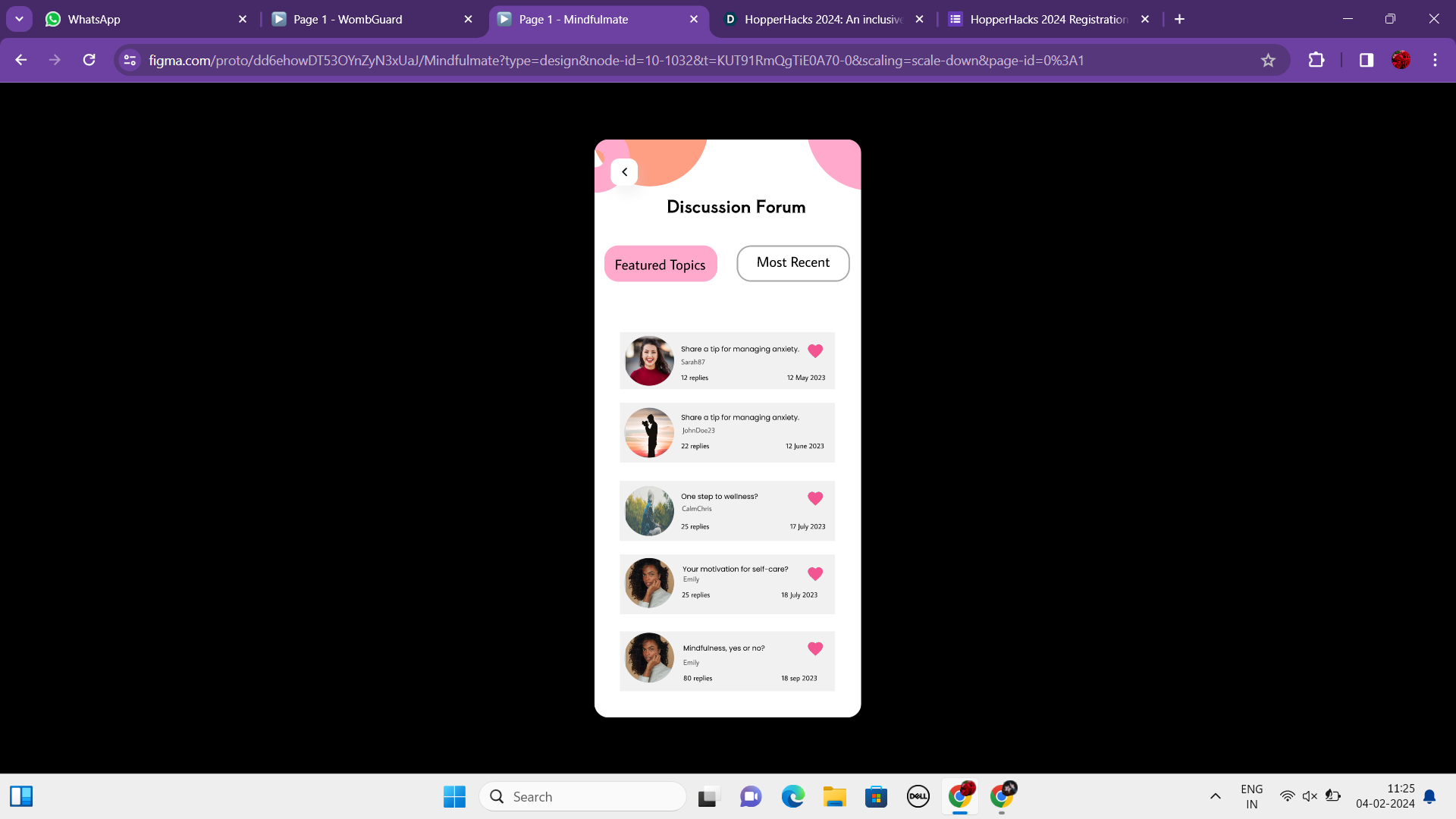Unlike the 'Mindfulness, yes or no?' post
The image size is (1456, 819).
pyautogui.click(x=815, y=648)
